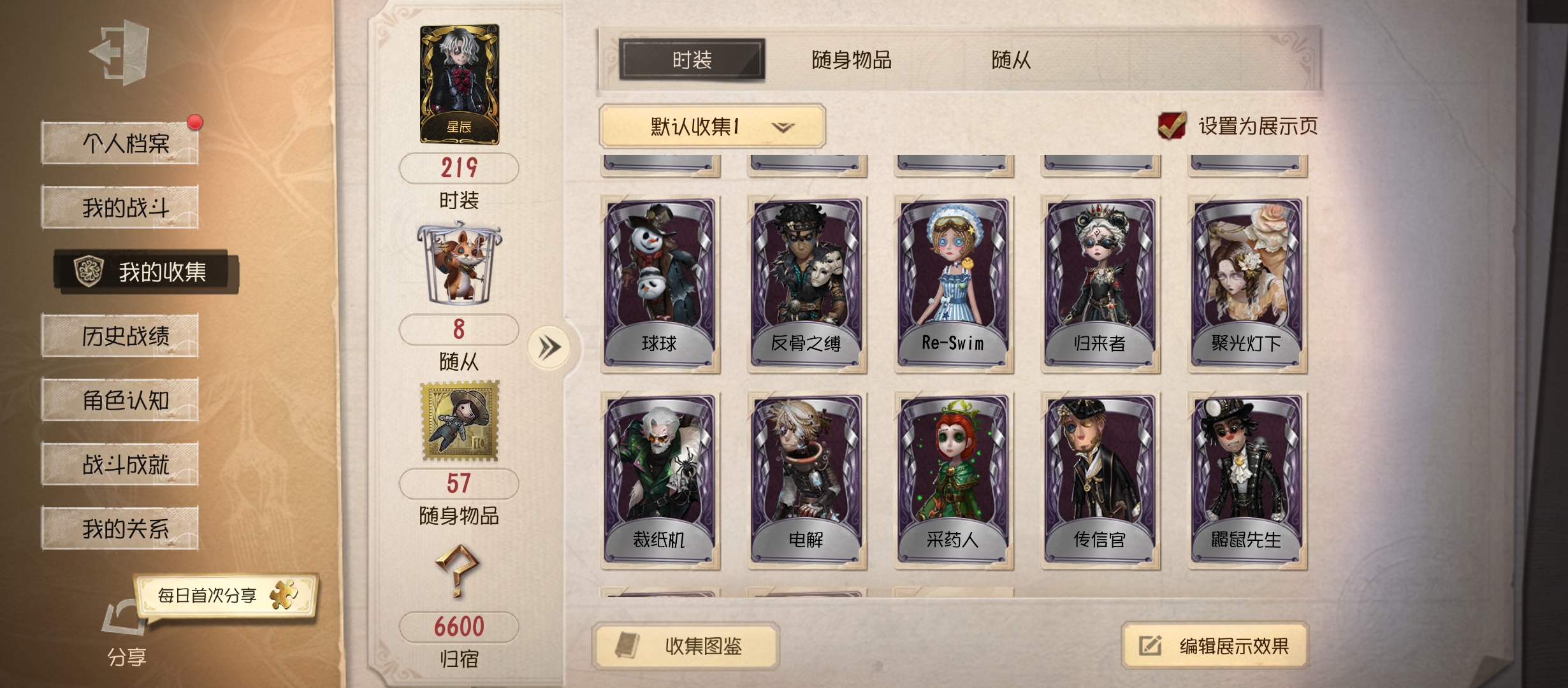Switch to the 随身物品 tab
This screenshot has width=1568, height=688.
coord(852,60)
